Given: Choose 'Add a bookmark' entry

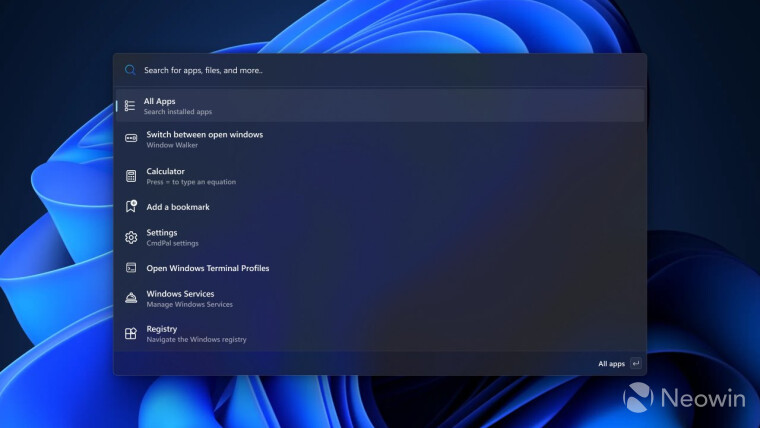Looking at the screenshot, I should tap(380, 207).
